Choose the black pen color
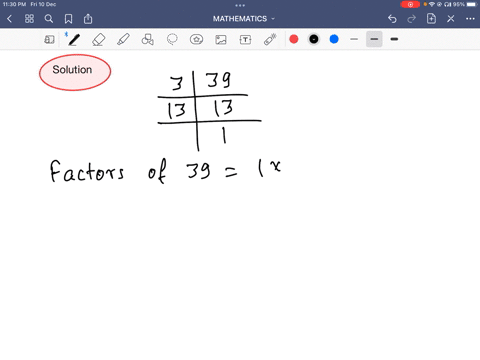Screen dimensions: 480x360 (x=314, y=39)
